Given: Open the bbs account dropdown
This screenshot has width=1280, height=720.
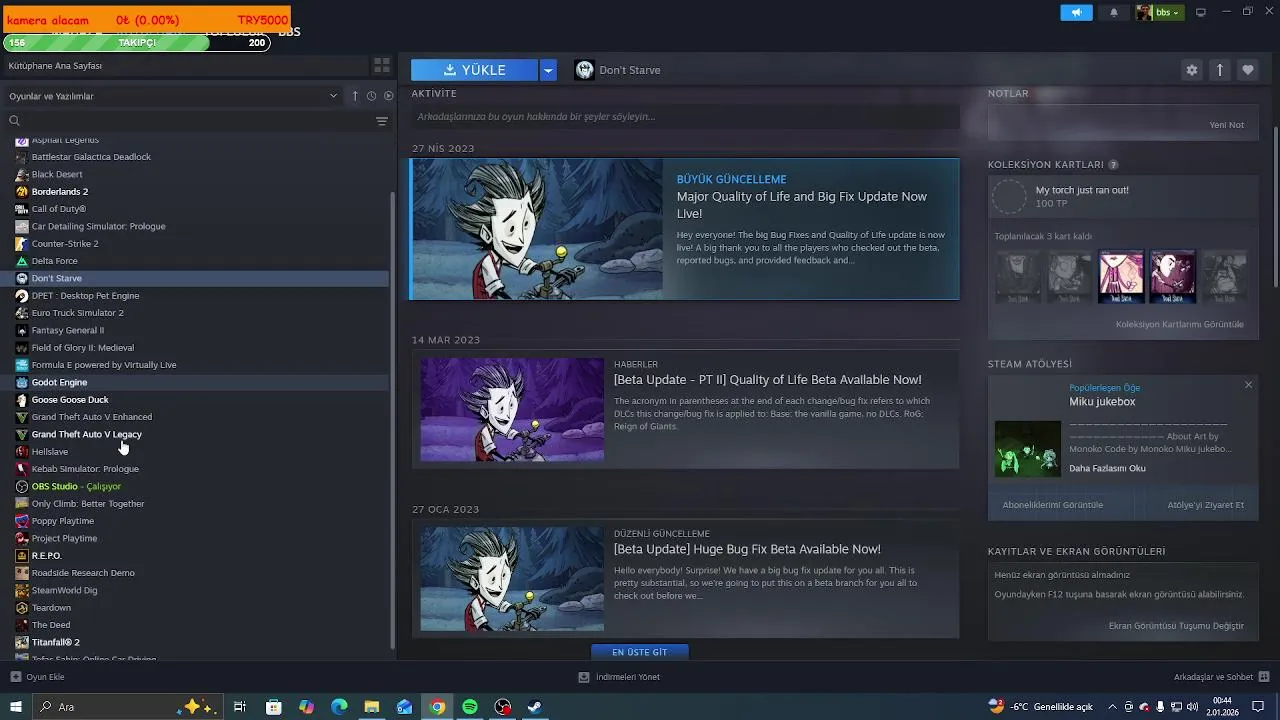Looking at the screenshot, I should click(x=1160, y=12).
